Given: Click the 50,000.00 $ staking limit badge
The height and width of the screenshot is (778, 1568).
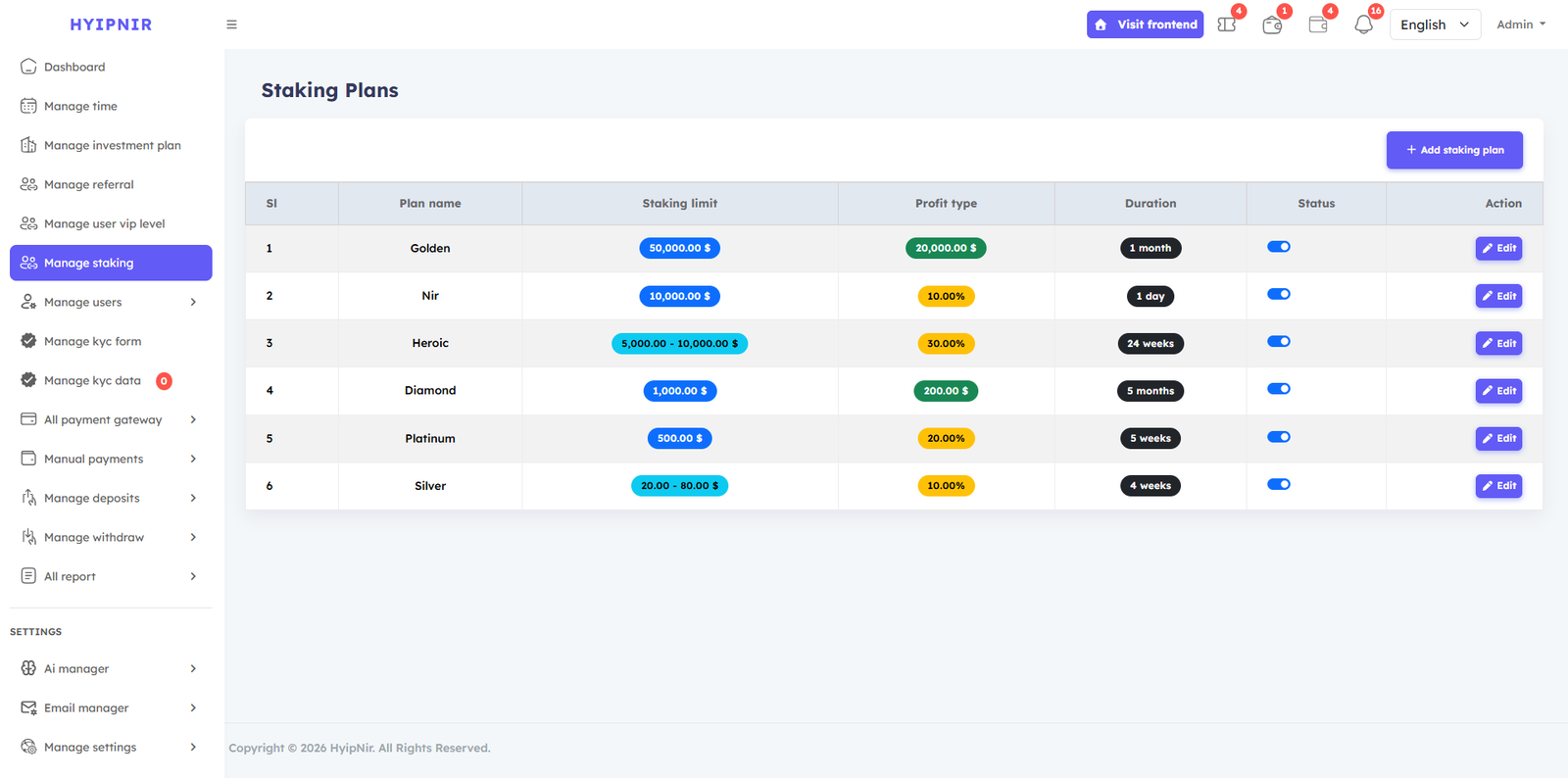Looking at the screenshot, I should point(679,248).
